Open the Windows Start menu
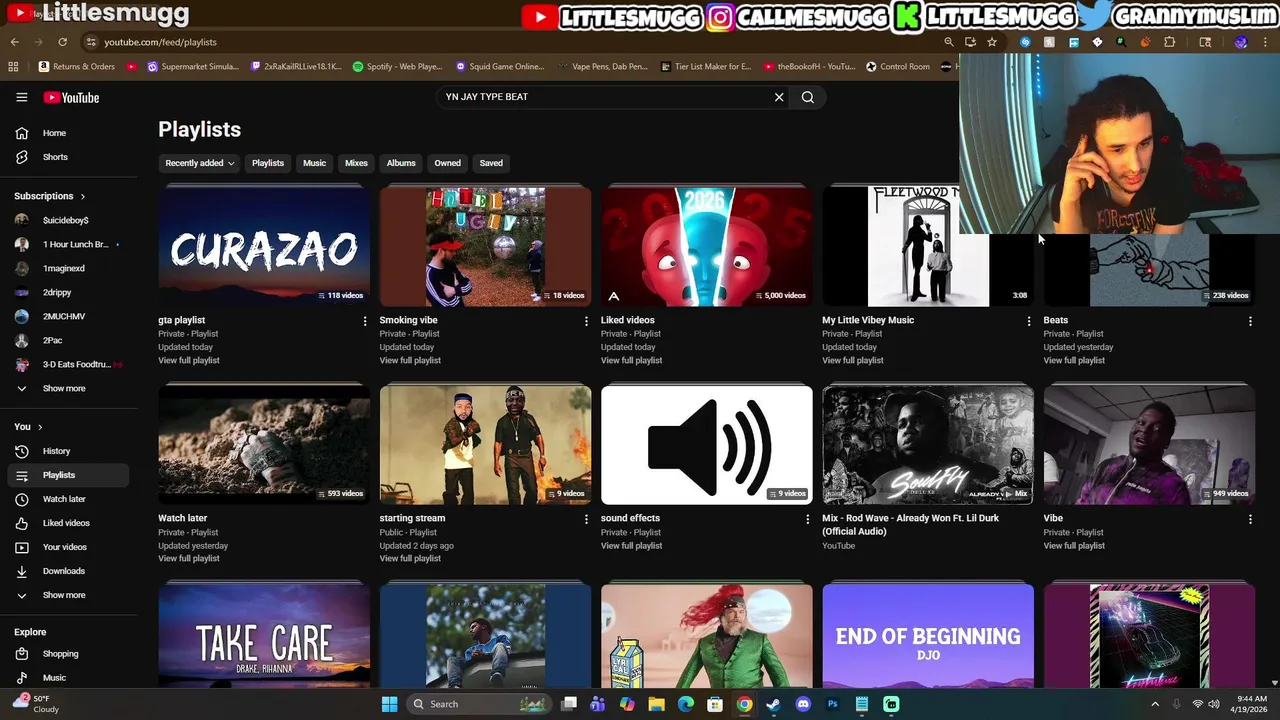Screen dimensions: 1280x720 point(389,704)
